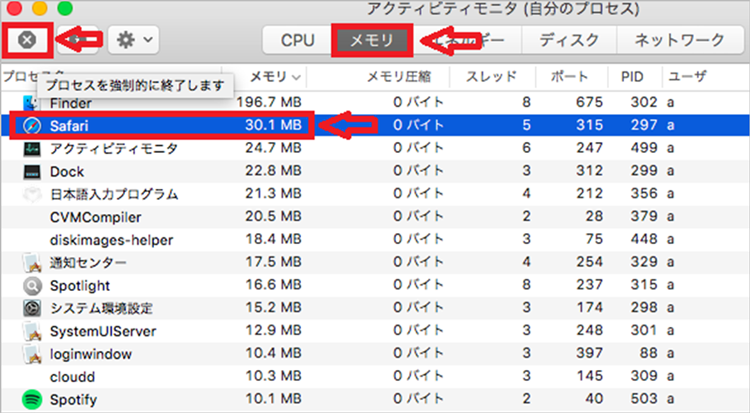Click the 10.1 MB memory value
The width and height of the screenshot is (750, 413).
pos(273,399)
